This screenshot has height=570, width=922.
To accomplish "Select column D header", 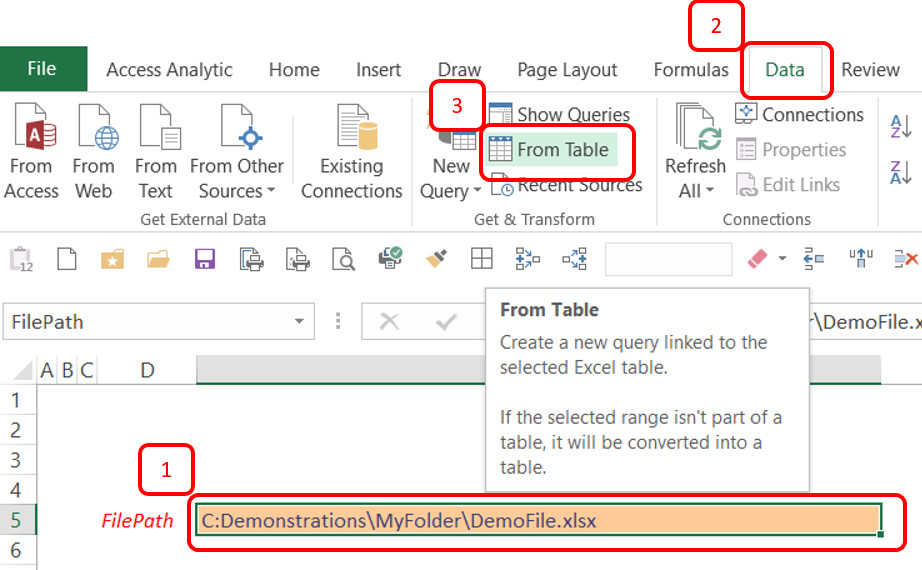I will 147,370.
